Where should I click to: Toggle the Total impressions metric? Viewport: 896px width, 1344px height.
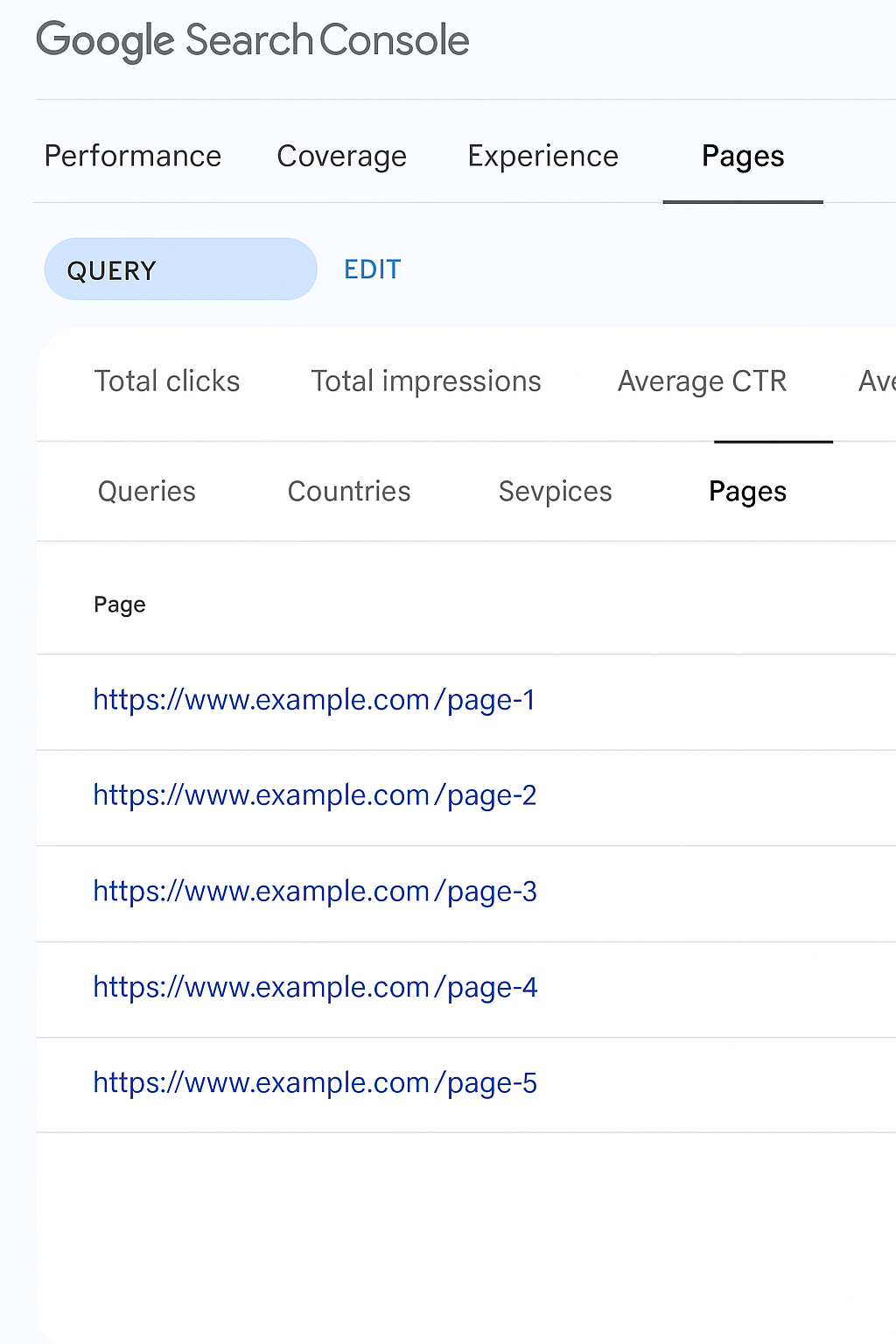(x=426, y=381)
